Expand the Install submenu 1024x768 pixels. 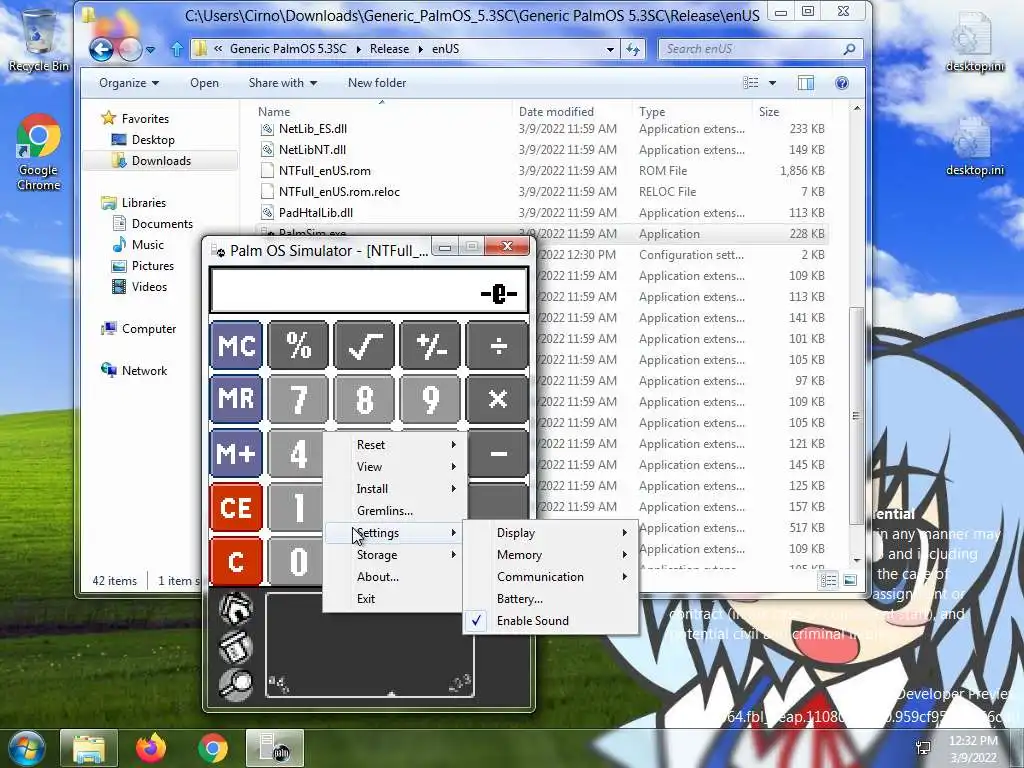point(394,489)
